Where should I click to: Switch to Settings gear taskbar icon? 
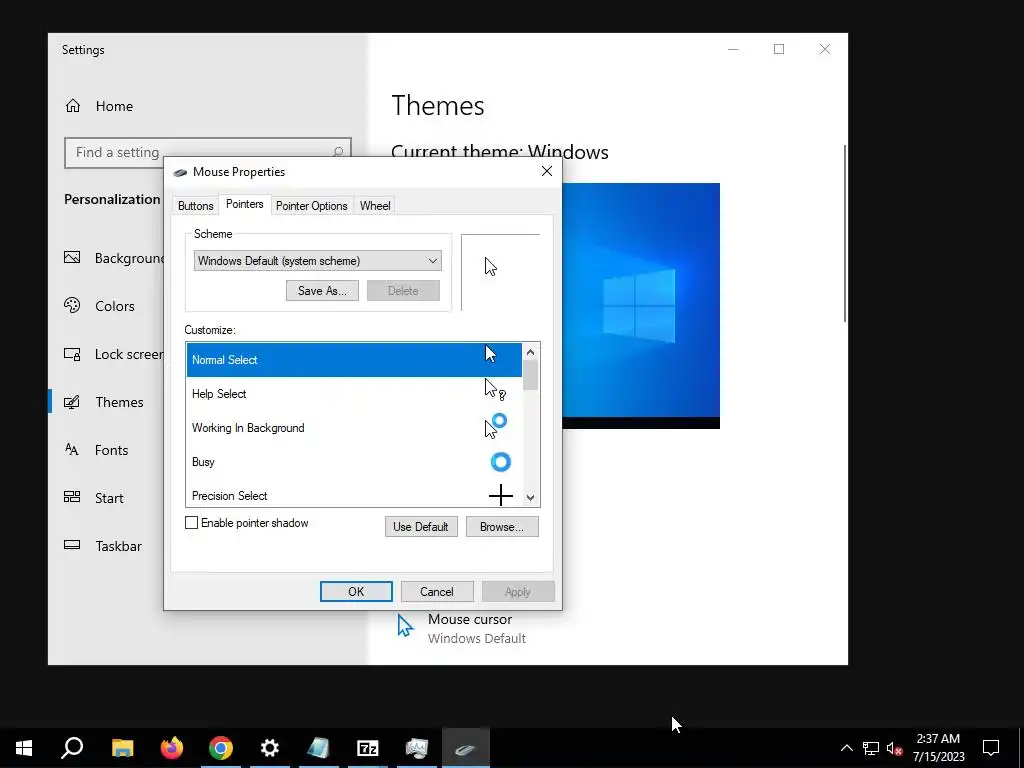[270, 748]
